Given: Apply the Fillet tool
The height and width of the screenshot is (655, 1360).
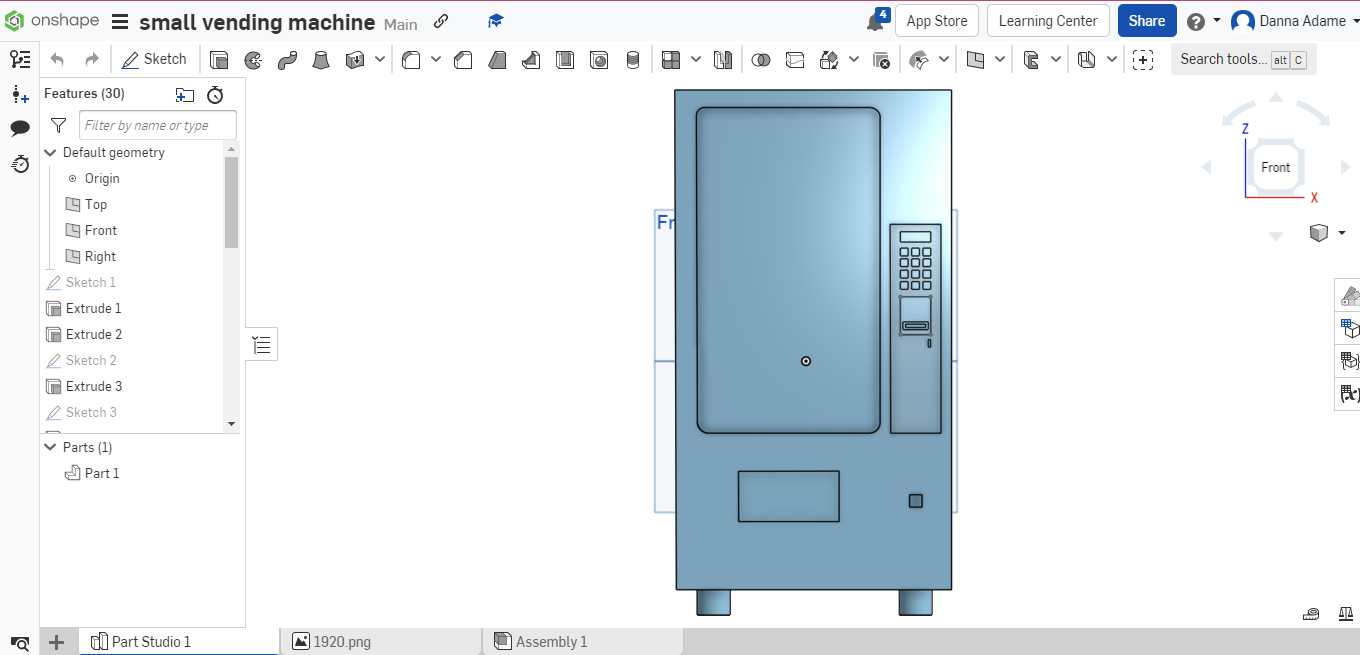Looking at the screenshot, I should click(x=411, y=59).
